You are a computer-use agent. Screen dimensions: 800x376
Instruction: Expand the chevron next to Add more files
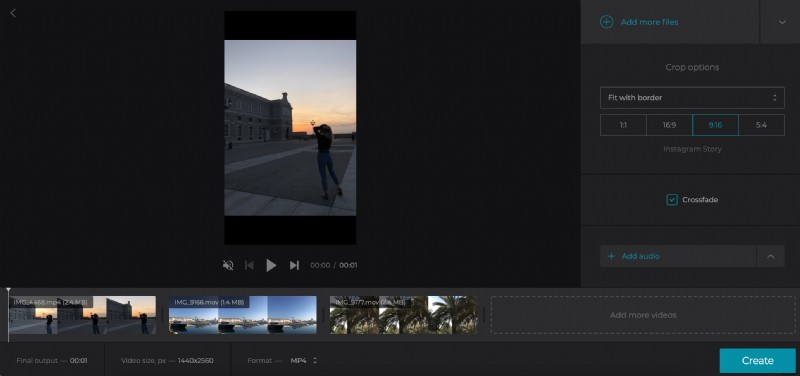(782, 22)
